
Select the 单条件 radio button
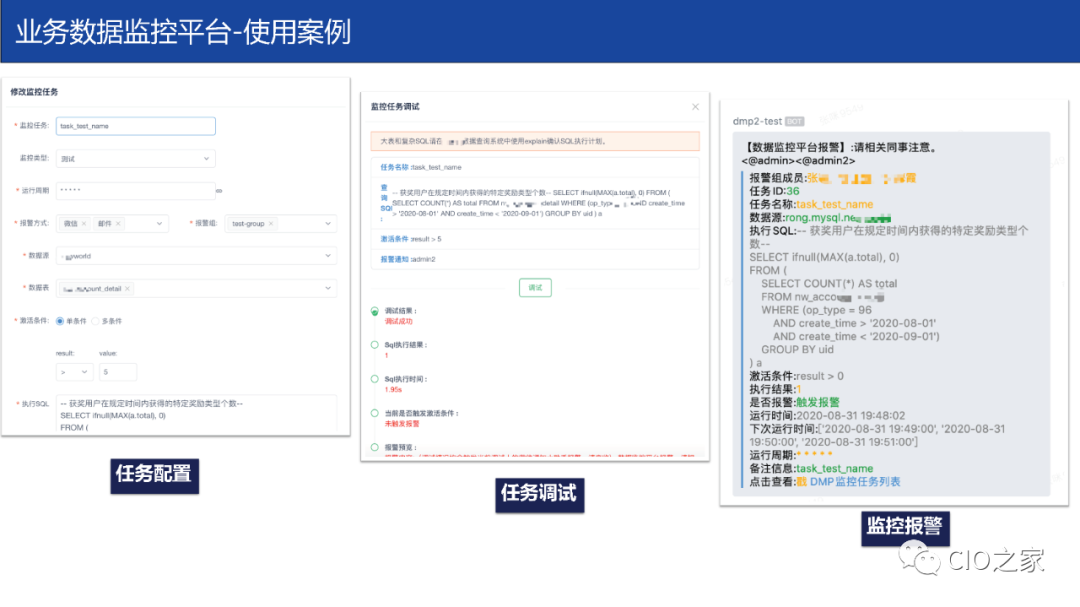(x=59, y=321)
